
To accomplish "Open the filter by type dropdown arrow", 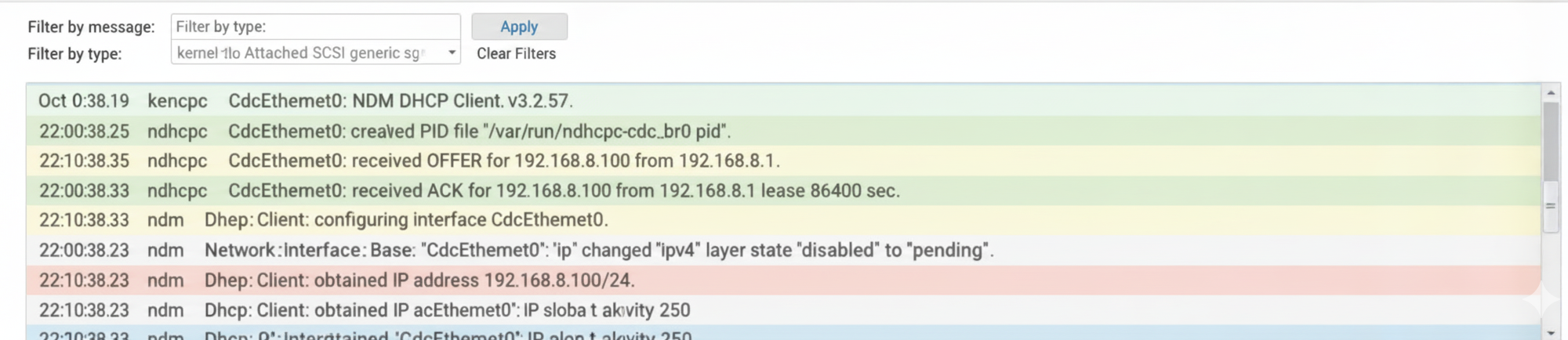I will point(452,53).
